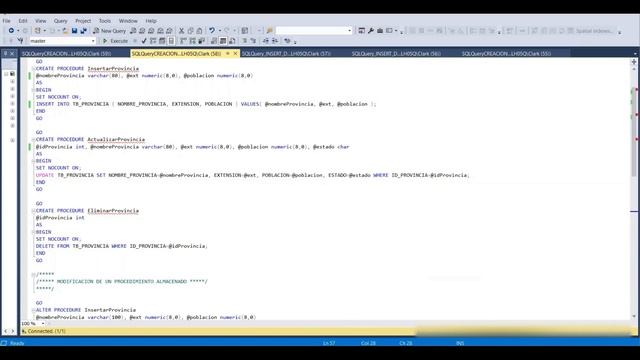Switch to the SQLQuery_INSERT_D tab numbered (57)
640x360 pixels.
coord(286,53)
